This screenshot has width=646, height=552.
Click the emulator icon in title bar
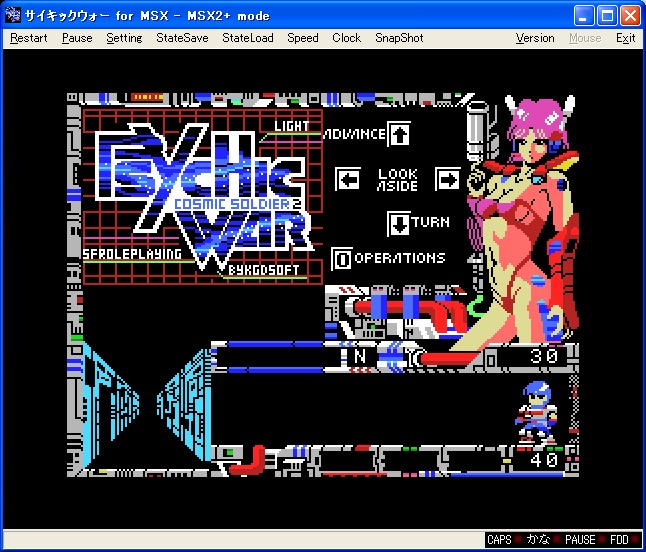13,16
